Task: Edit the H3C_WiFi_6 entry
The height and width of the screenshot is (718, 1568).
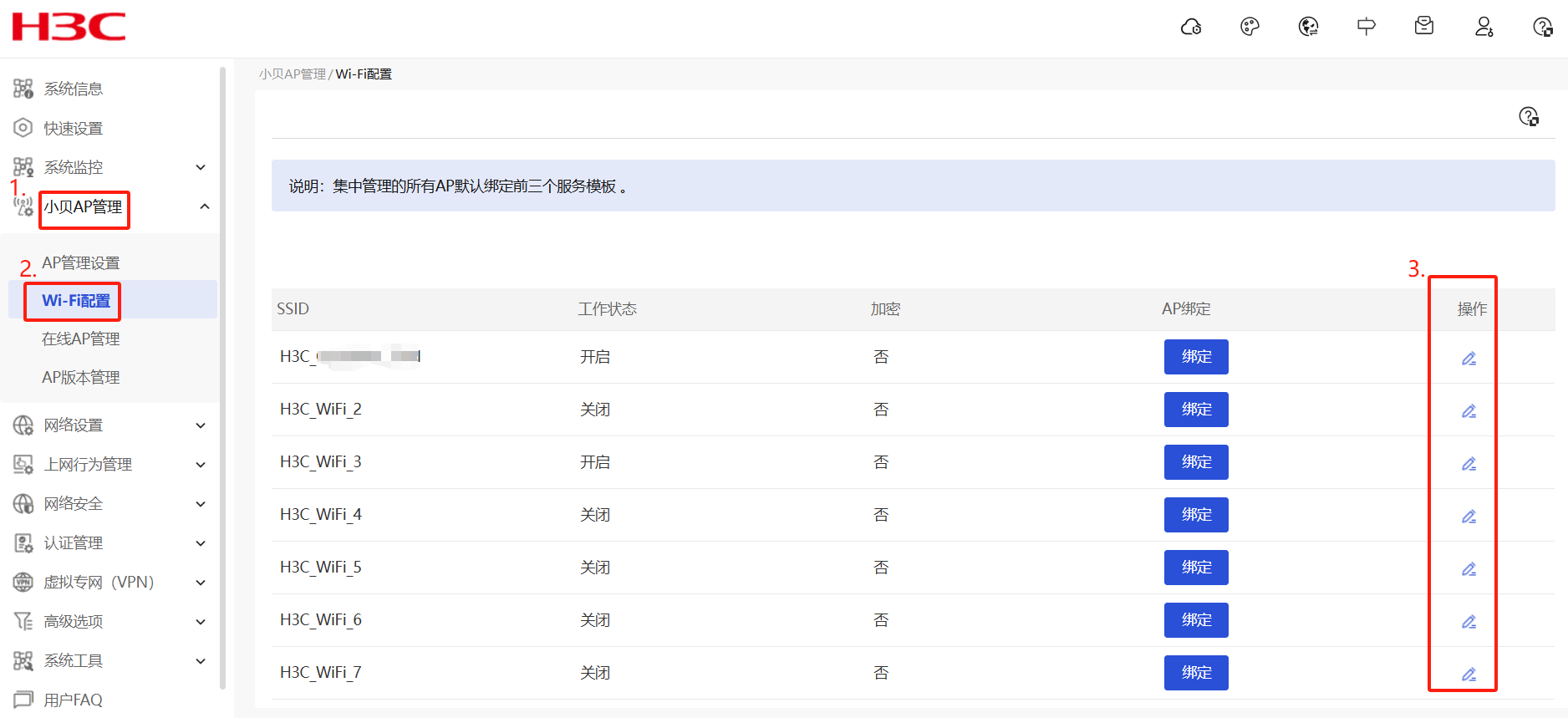Action: [x=1469, y=621]
